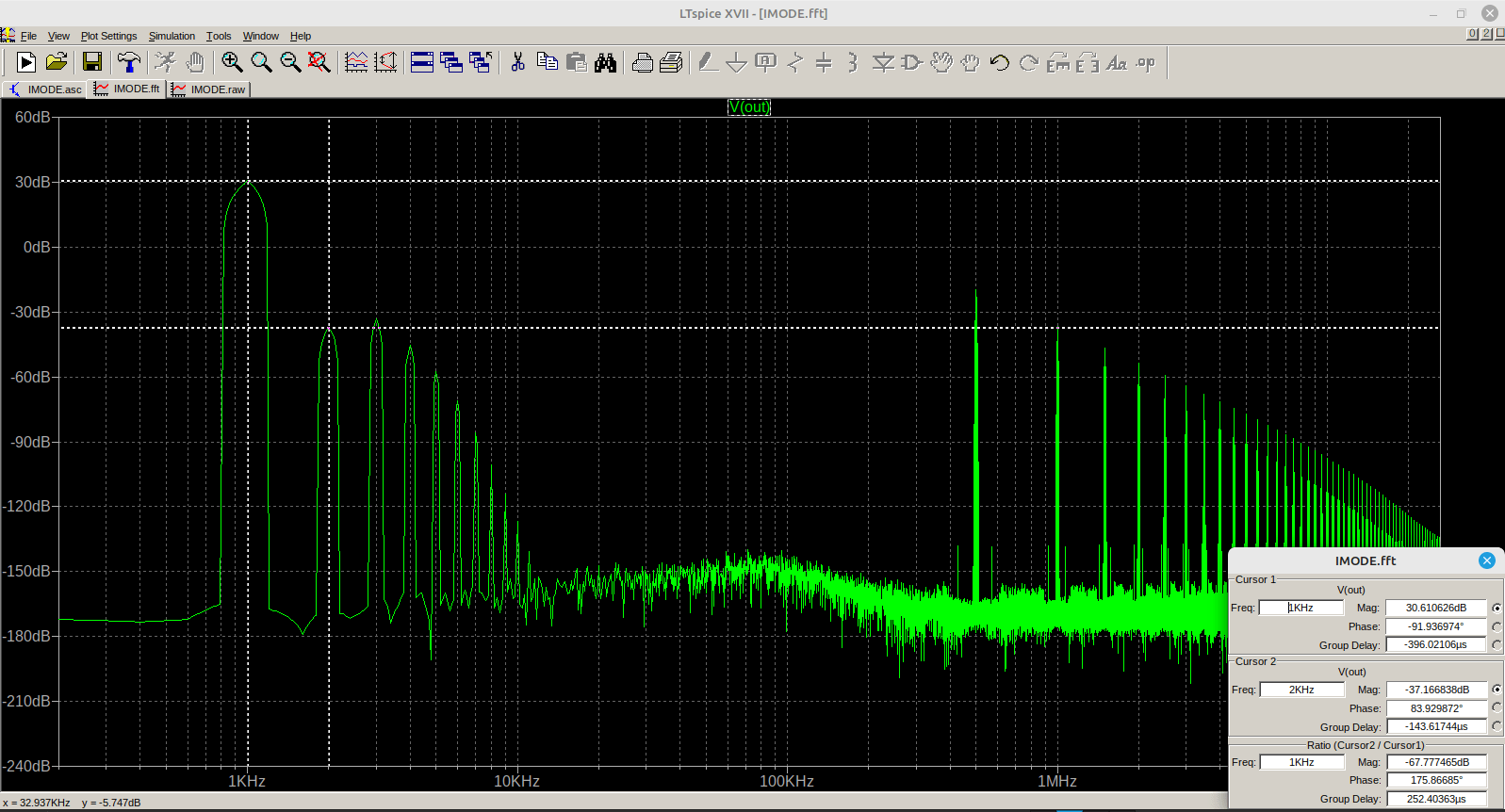This screenshot has height=812, width=1505.
Task: Click the V(out) trace label
Action: (x=749, y=107)
